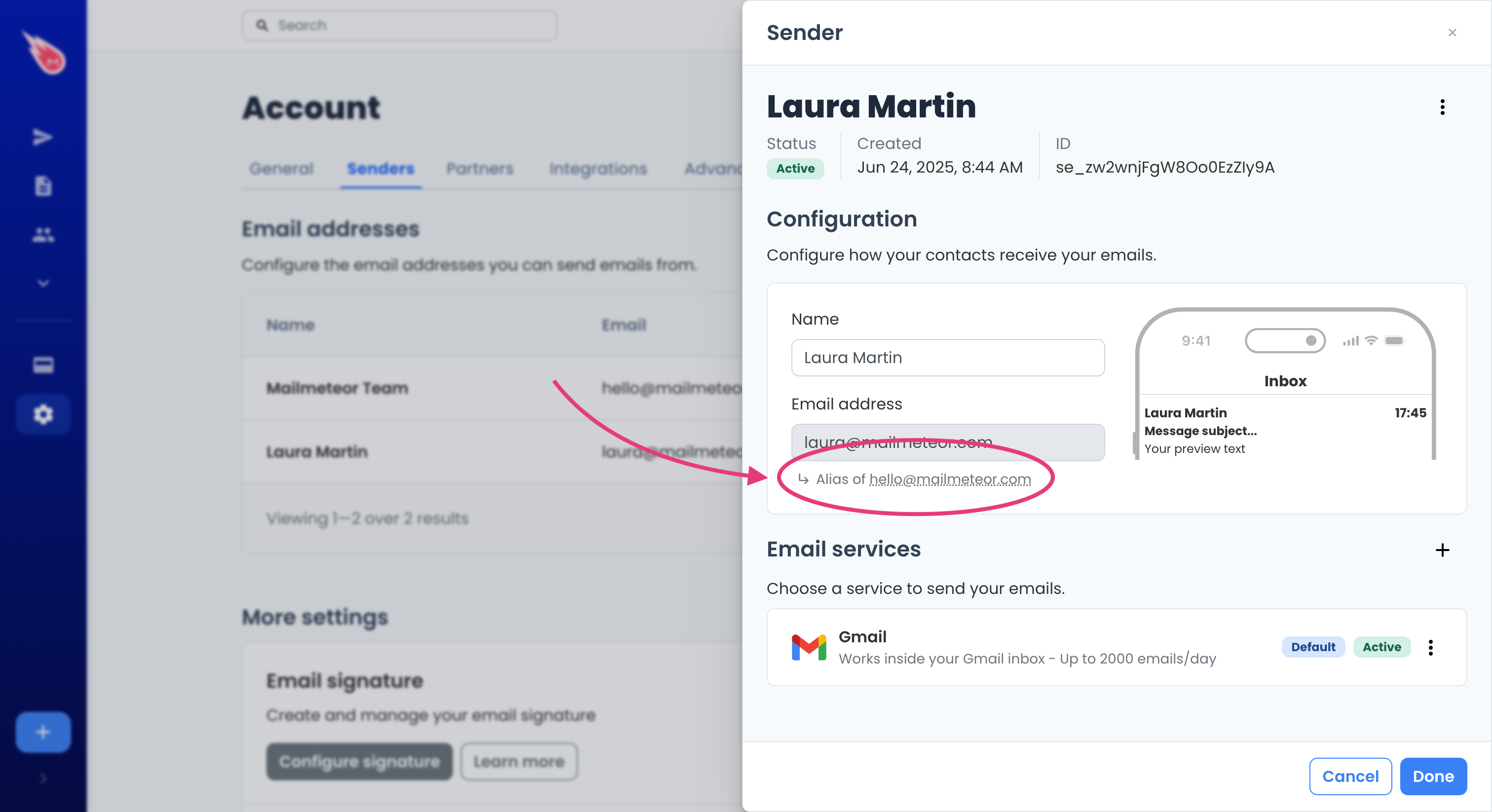
Task: Click the phone inbox preview message
Action: (1285, 430)
